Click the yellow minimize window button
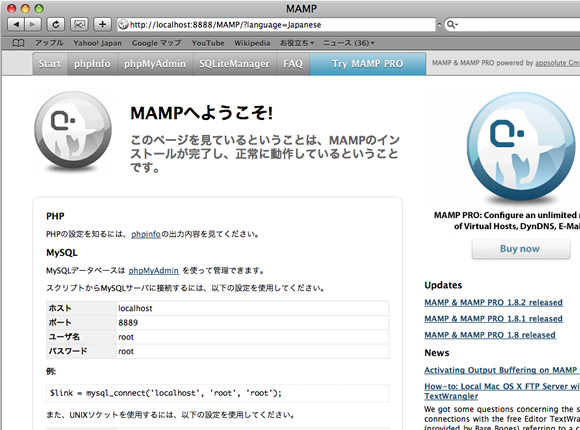The height and width of the screenshot is (430, 580). (25, 9)
